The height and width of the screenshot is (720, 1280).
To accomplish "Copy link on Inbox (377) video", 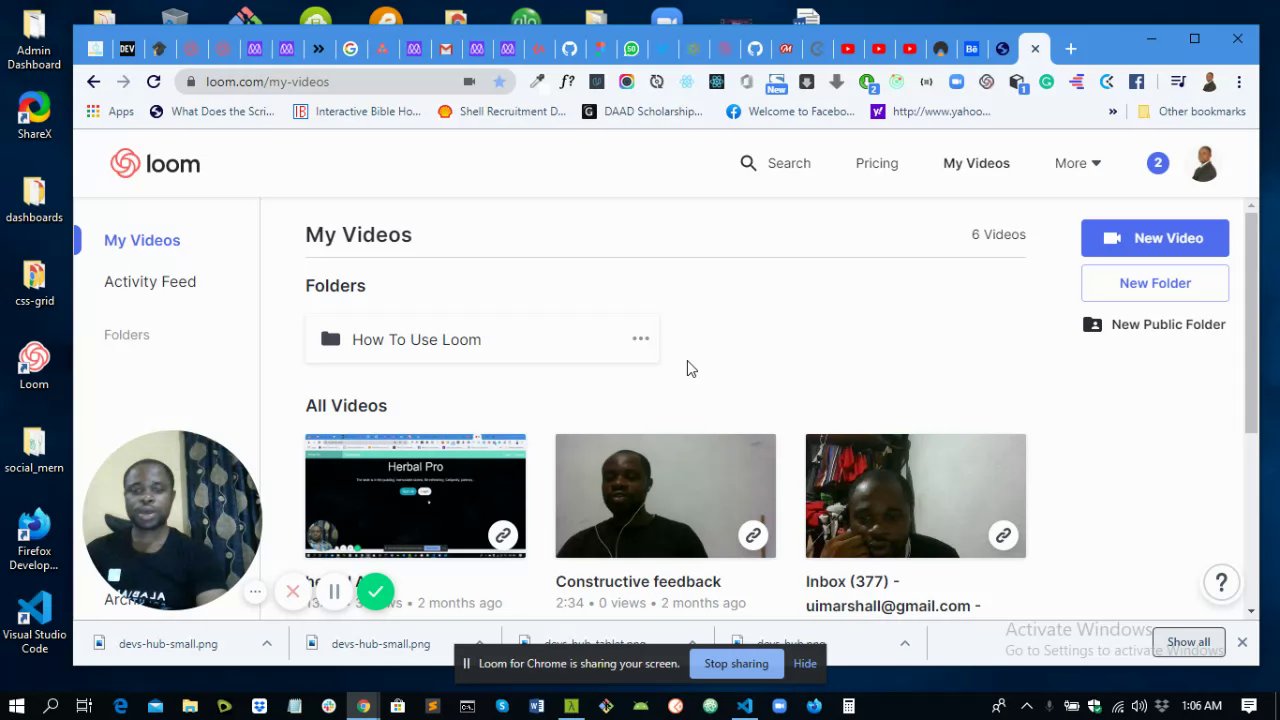I will (x=1003, y=535).
